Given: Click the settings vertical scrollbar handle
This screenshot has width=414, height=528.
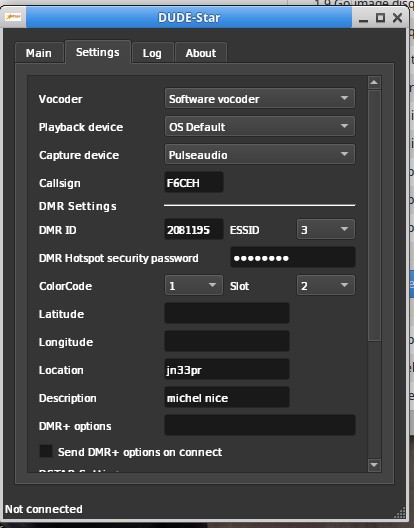Looking at the screenshot, I should click(375, 216).
